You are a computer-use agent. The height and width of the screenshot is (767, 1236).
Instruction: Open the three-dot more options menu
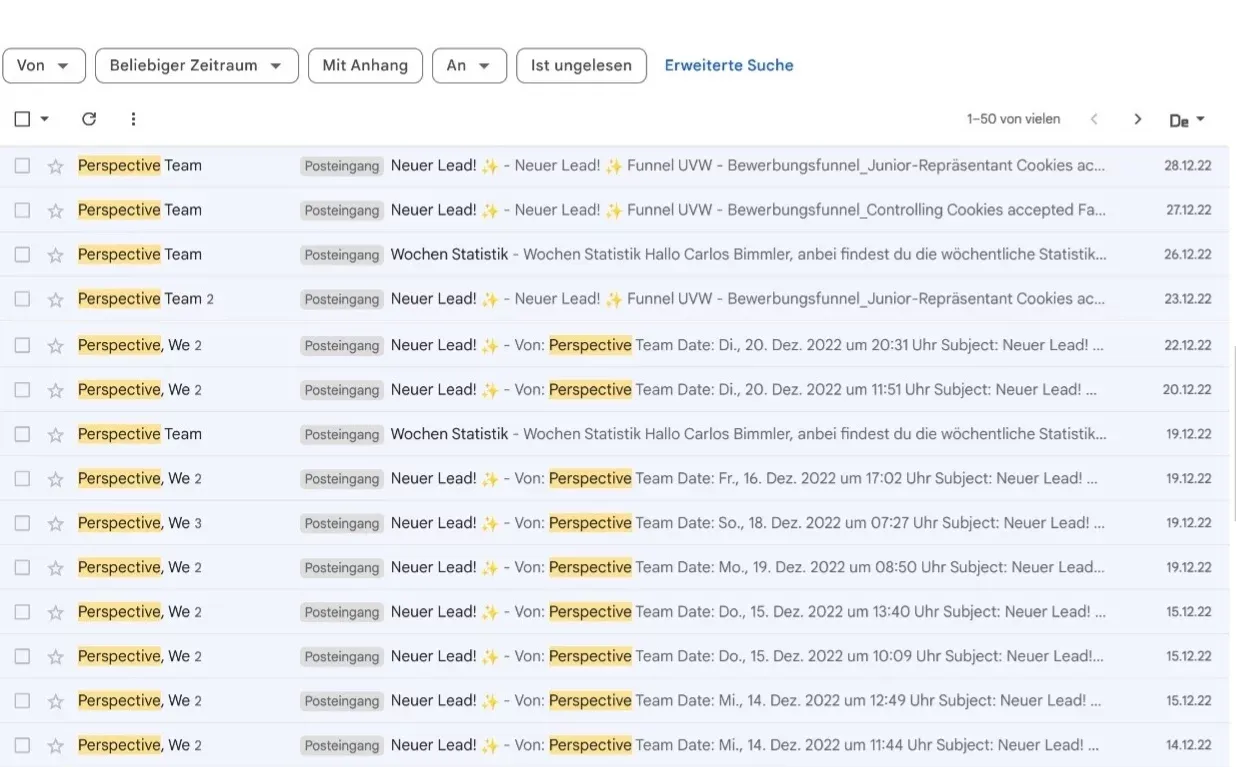pyautogui.click(x=133, y=119)
